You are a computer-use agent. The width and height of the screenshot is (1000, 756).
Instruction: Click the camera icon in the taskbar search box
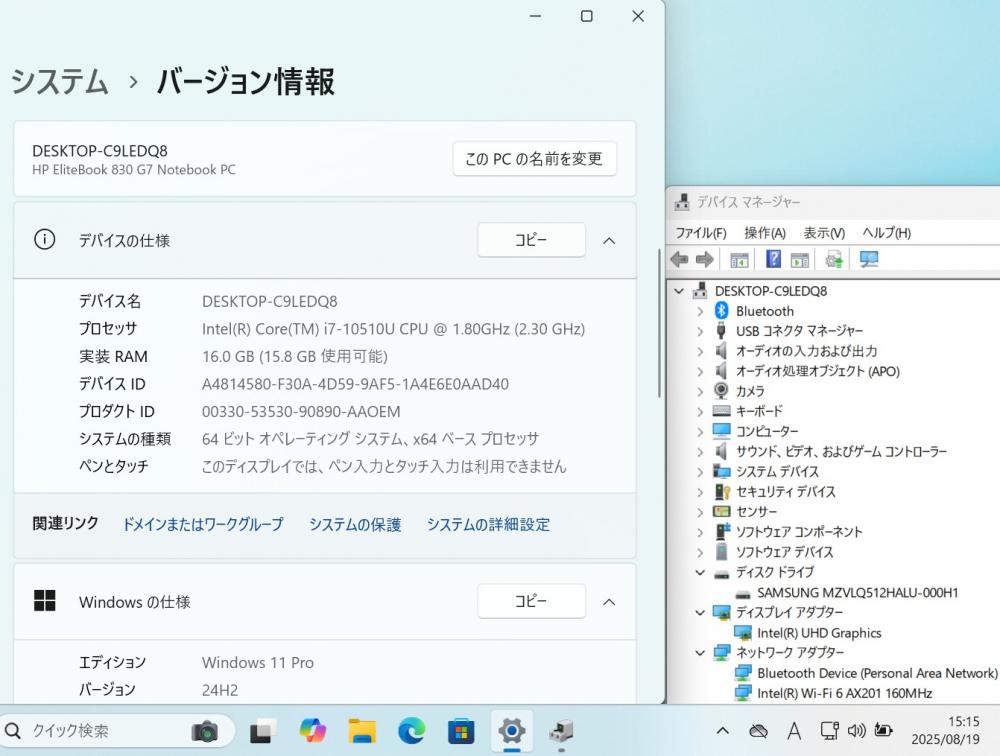(204, 731)
